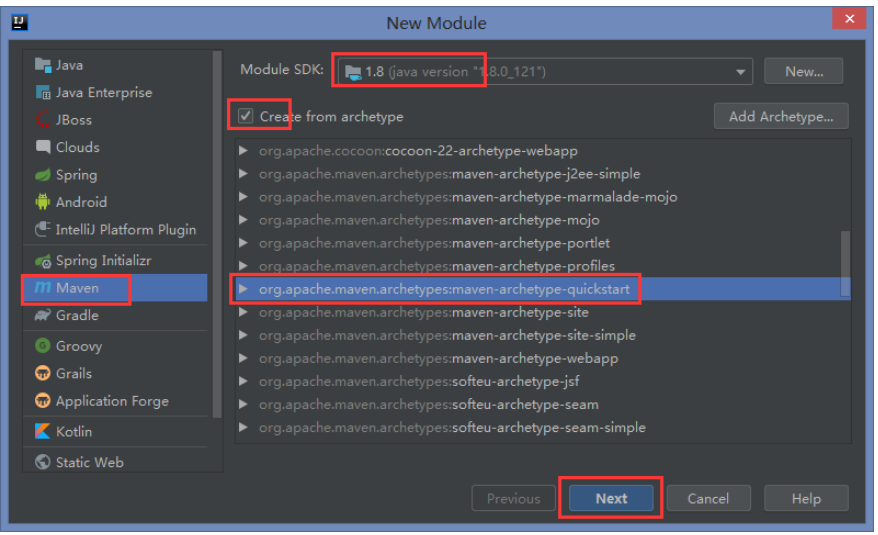Expand maven-archetype-site-simple node

coord(243,335)
